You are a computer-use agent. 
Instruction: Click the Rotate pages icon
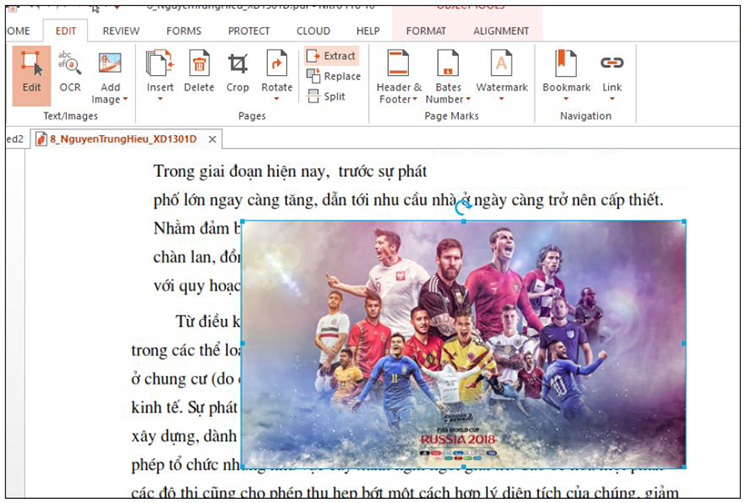(x=276, y=63)
